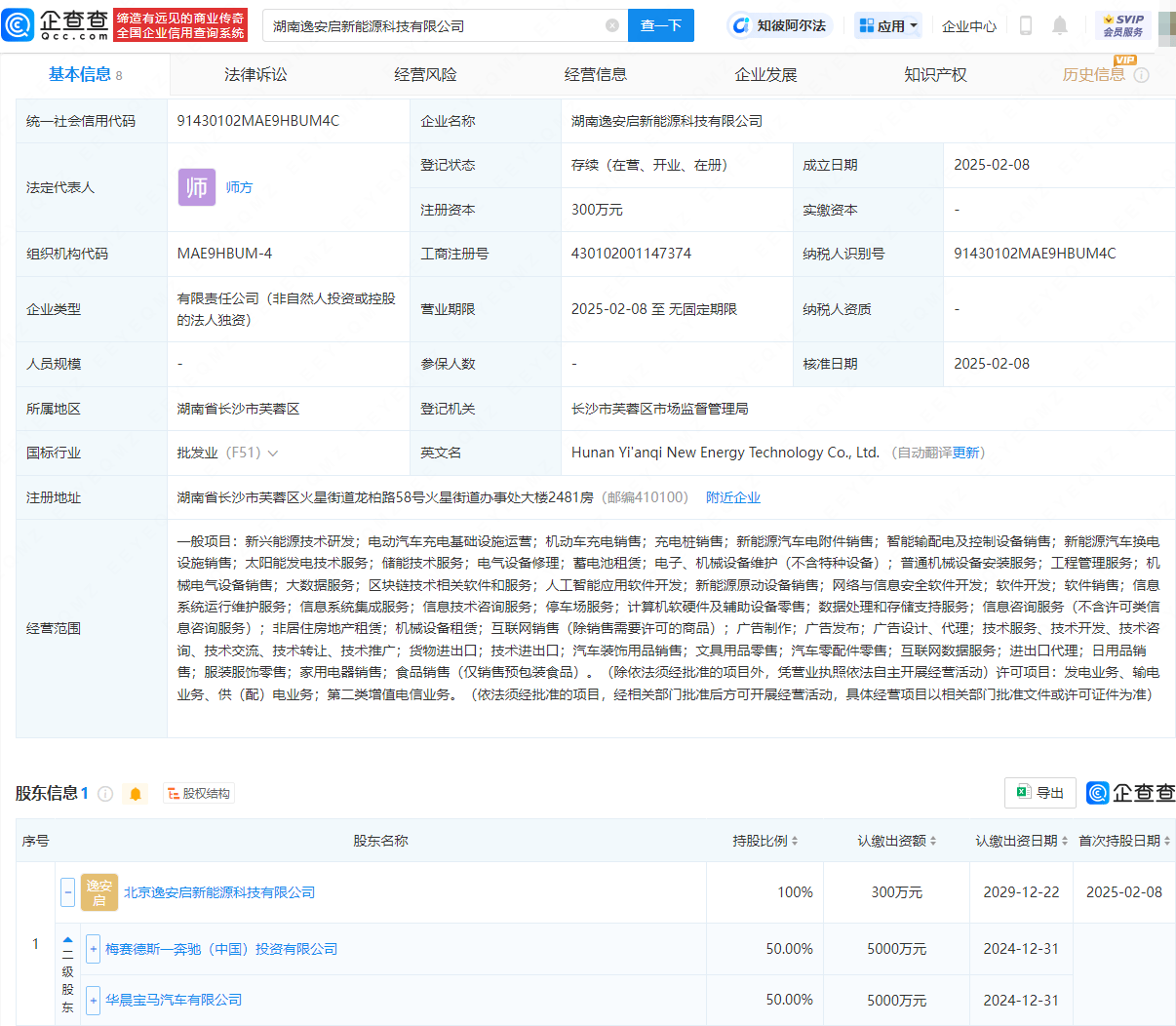
Task: Open 股权结构 view
Action: coord(199,794)
